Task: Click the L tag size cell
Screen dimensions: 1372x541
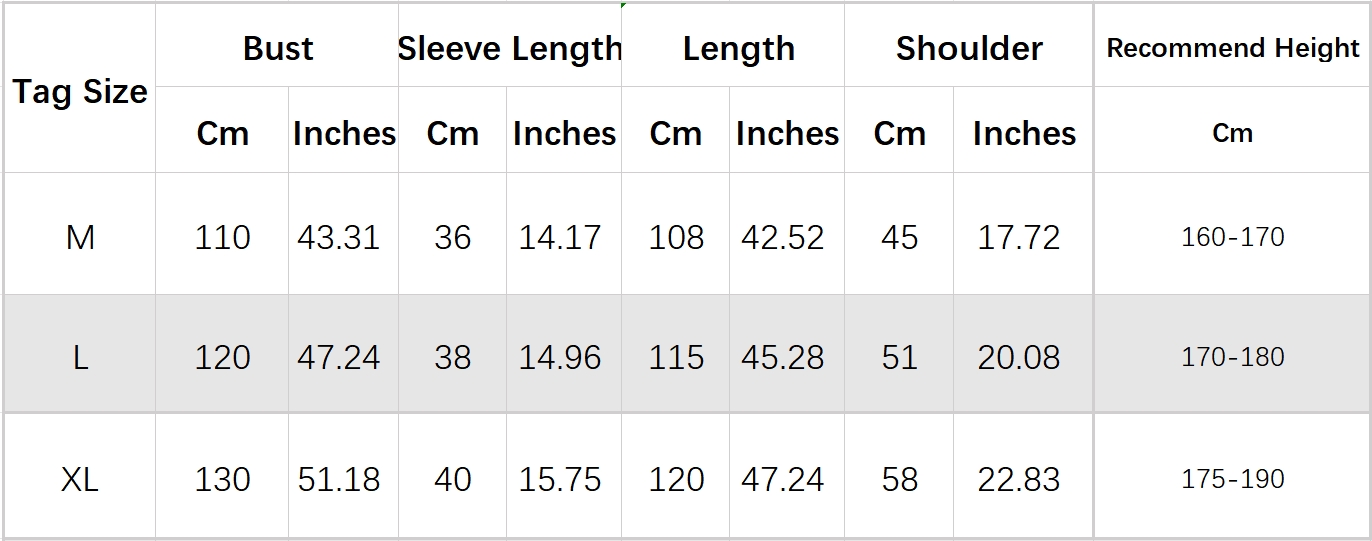Action: [x=80, y=358]
